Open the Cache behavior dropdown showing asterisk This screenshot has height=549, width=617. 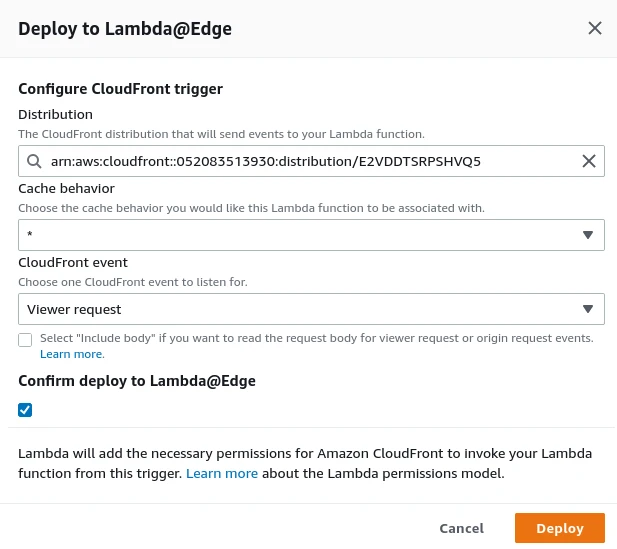tap(300, 235)
